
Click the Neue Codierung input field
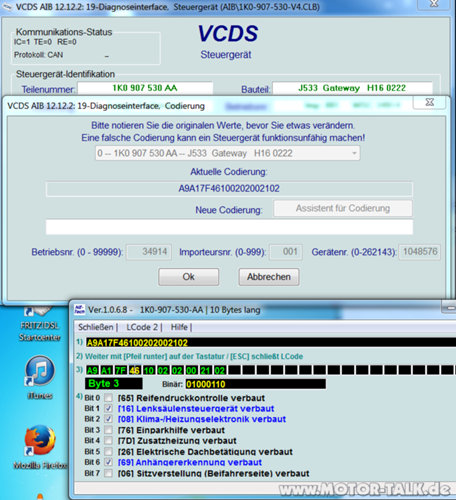pos(229,227)
